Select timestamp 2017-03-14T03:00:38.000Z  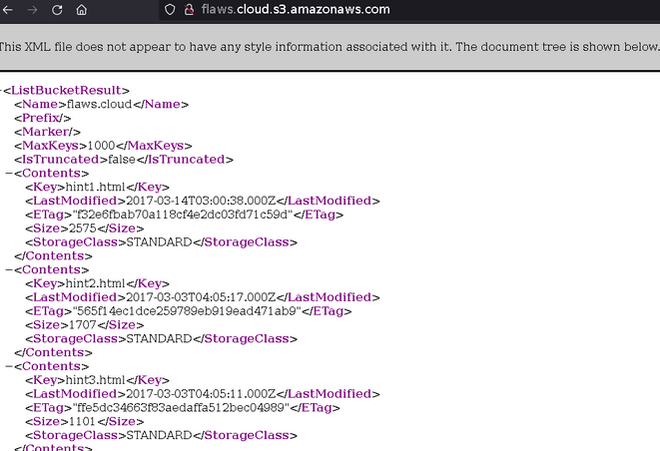[x=201, y=201]
